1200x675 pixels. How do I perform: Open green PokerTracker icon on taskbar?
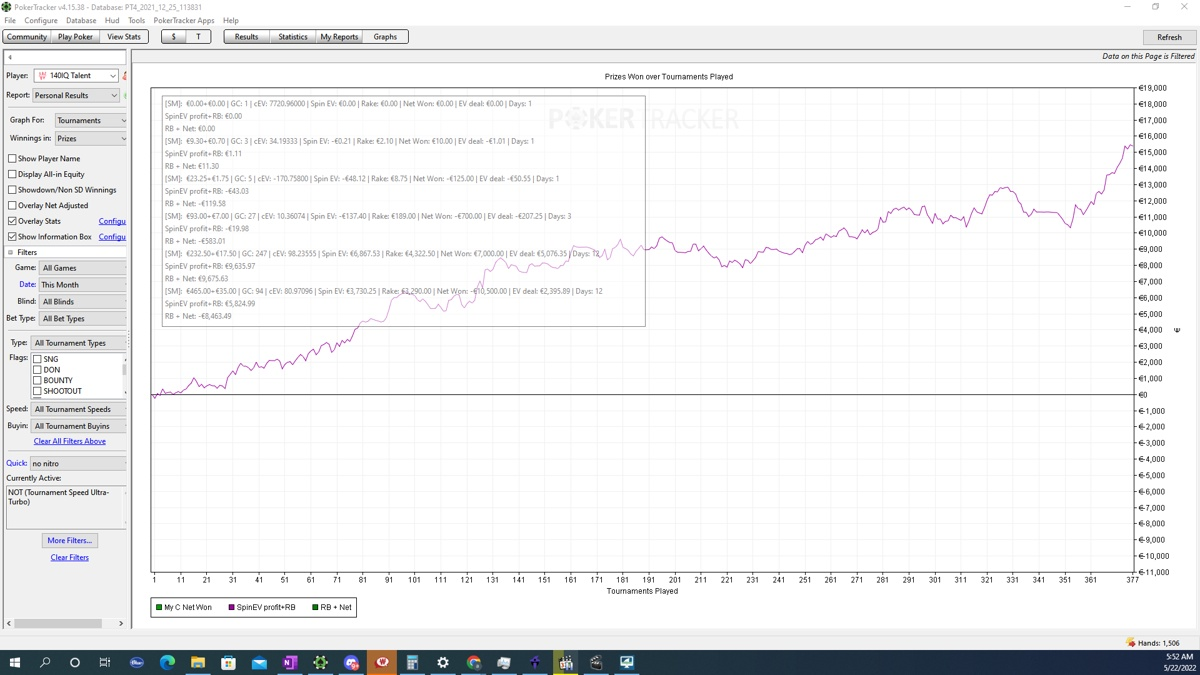[320, 662]
